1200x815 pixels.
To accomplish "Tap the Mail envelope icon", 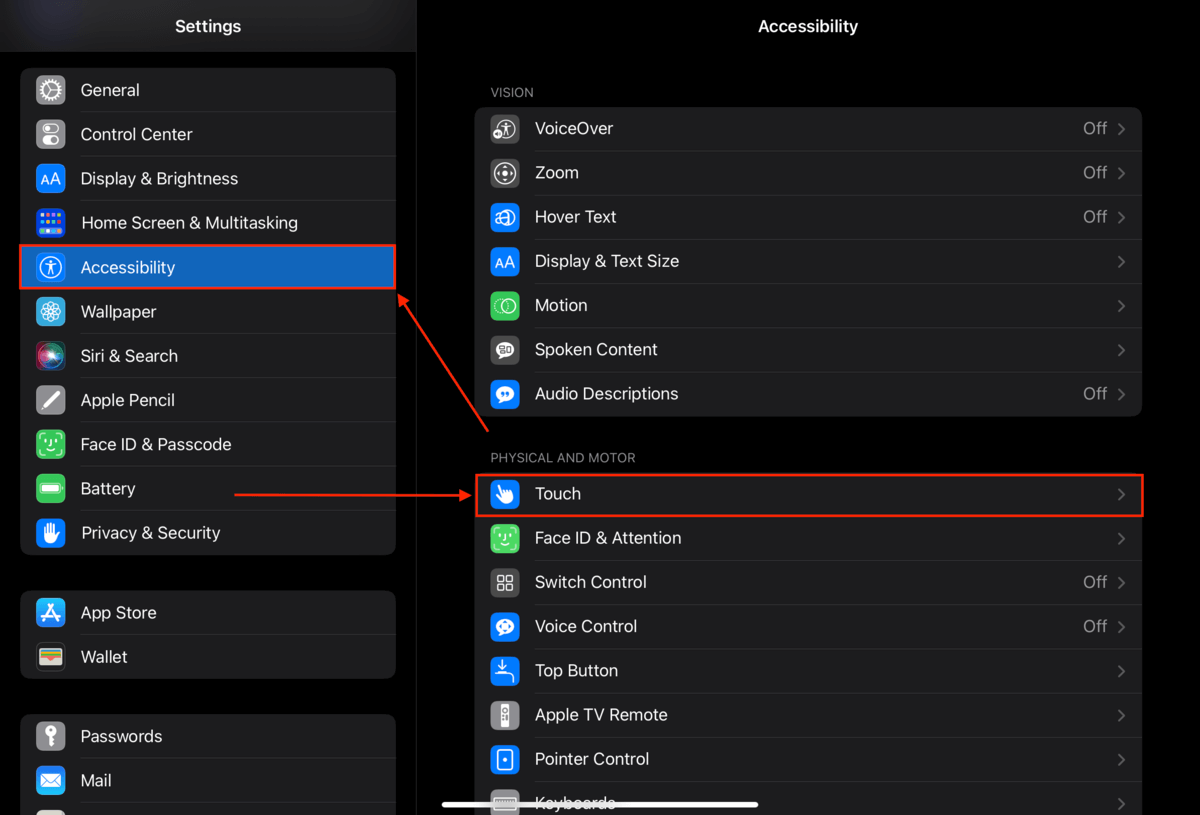I will (51, 780).
